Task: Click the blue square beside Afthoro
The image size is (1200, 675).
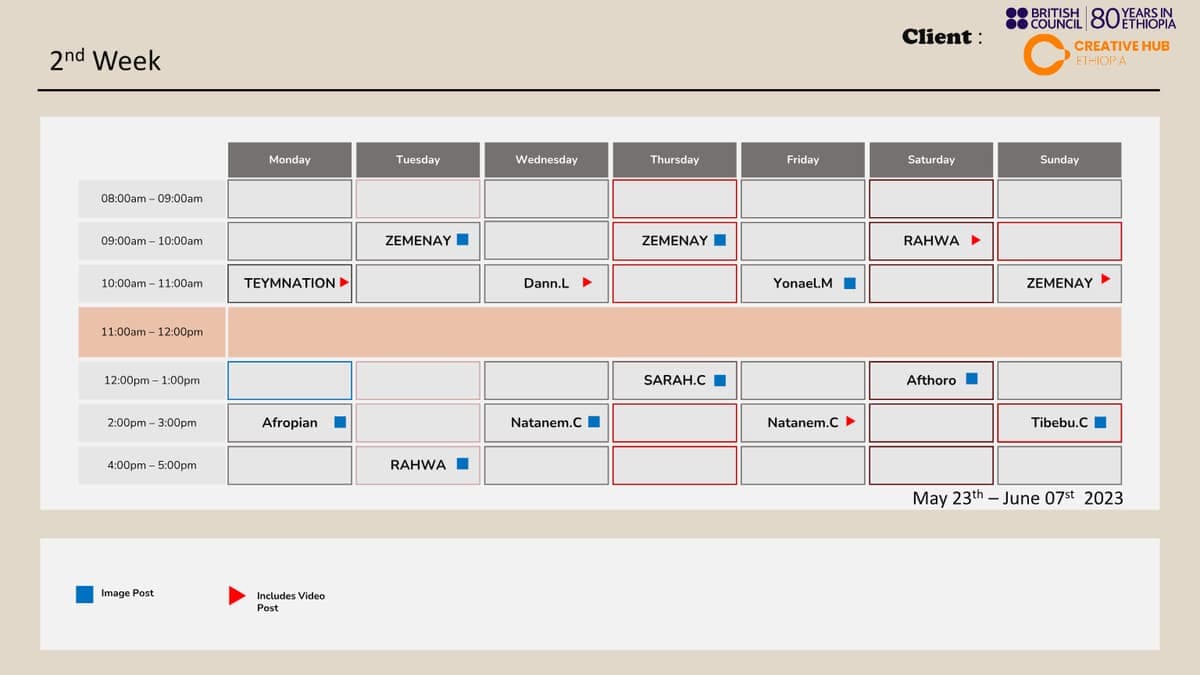Action: [x=972, y=379]
